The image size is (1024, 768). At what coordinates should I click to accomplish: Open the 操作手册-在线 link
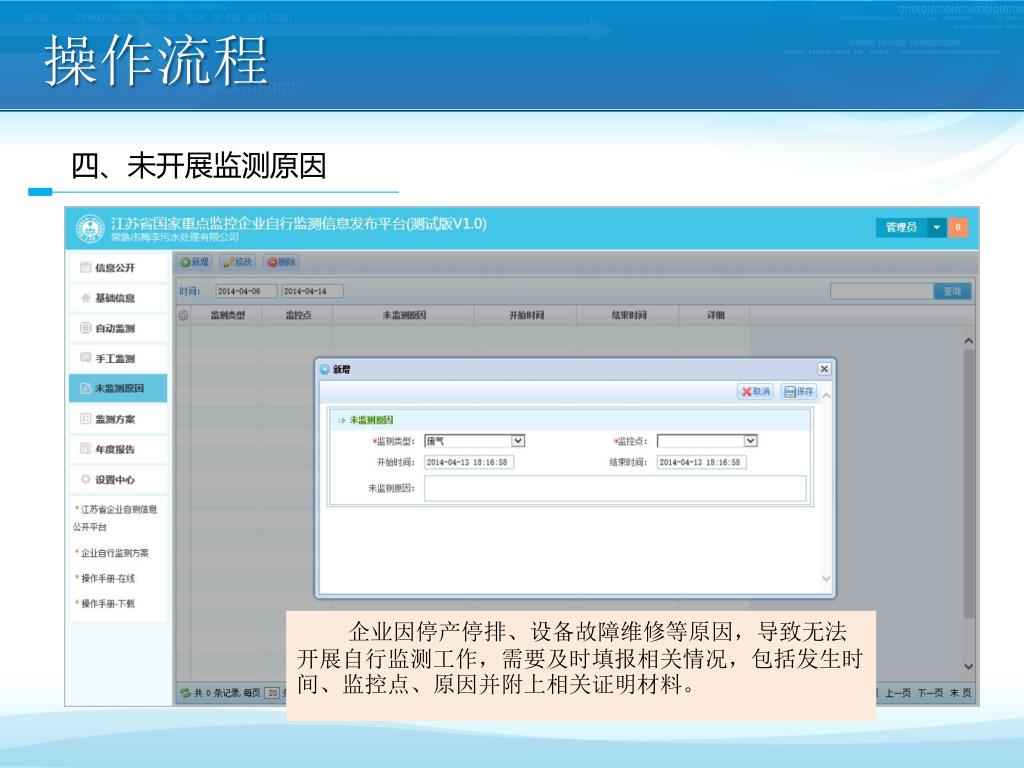point(108,578)
